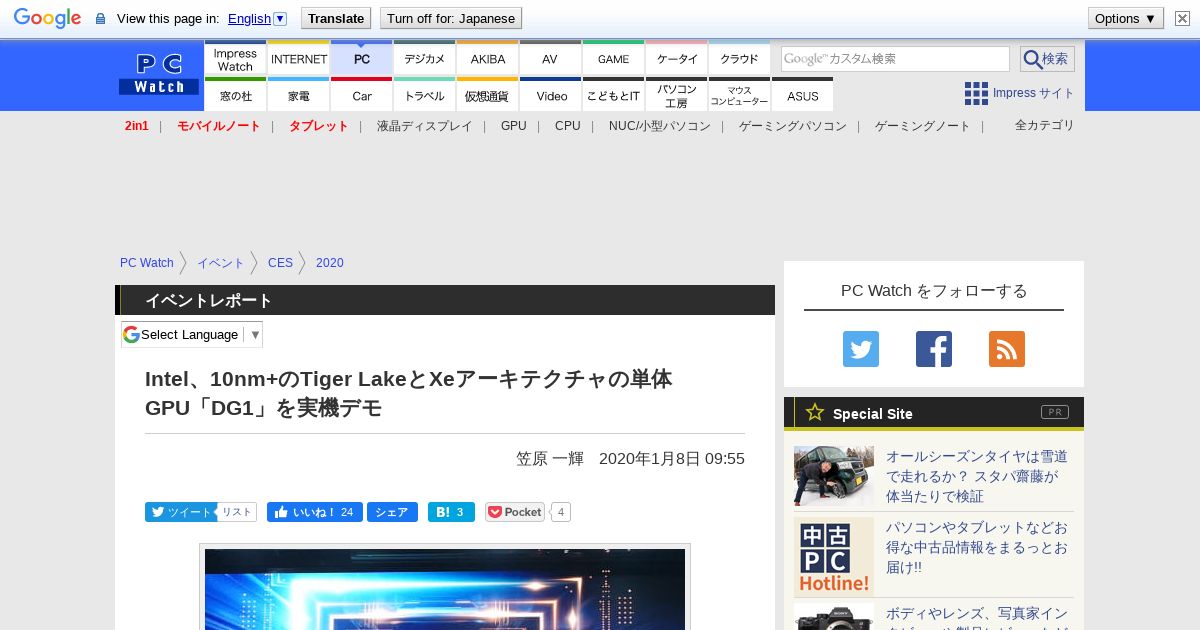Image resolution: width=1200 pixels, height=630 pixels.
Task: Click the PC Watch logo
Action: point(159,75)
